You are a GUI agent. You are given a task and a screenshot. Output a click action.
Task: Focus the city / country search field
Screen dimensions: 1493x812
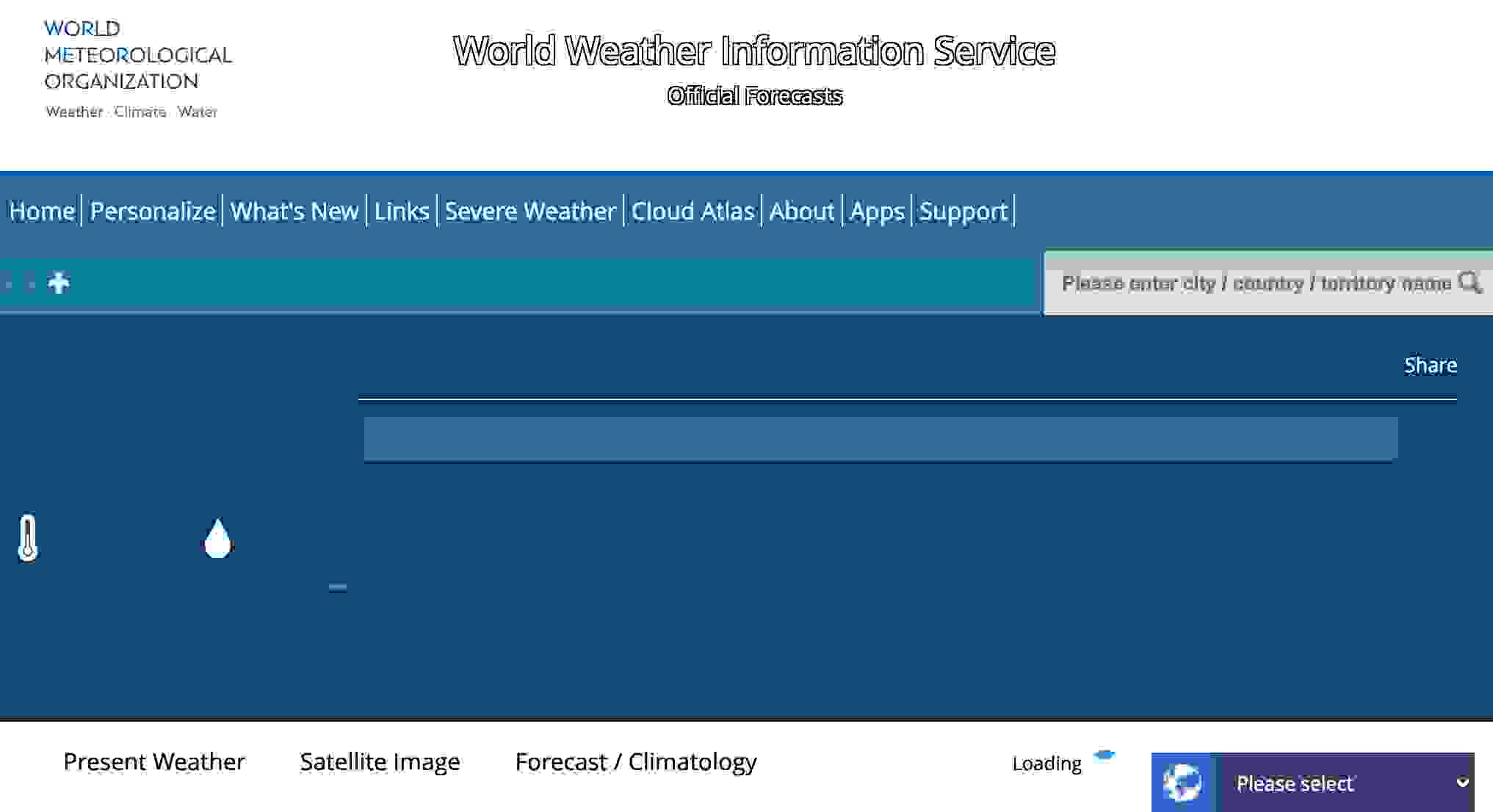coord(1257,283)
